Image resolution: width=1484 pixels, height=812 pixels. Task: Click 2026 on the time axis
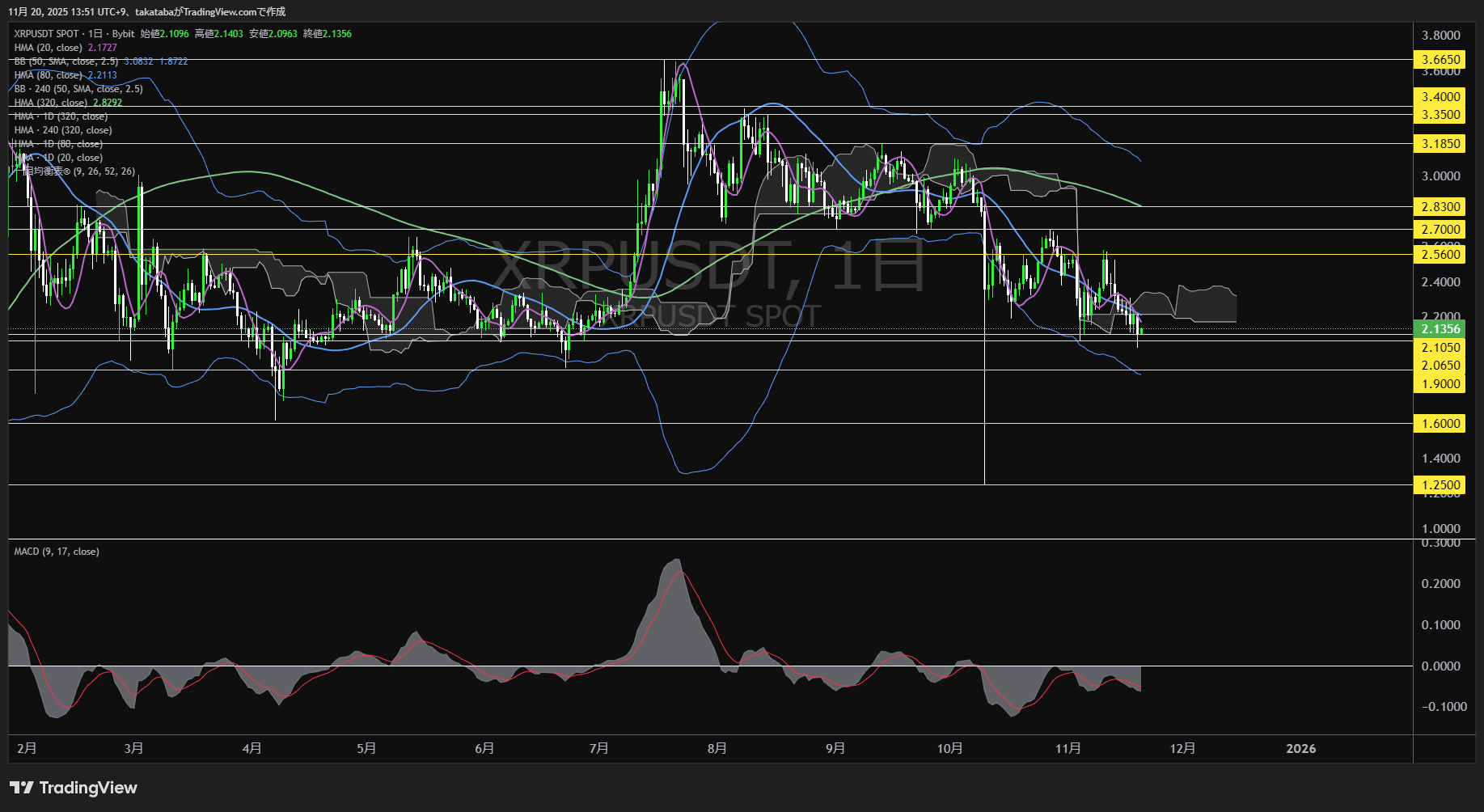[x=1301, y=748]
